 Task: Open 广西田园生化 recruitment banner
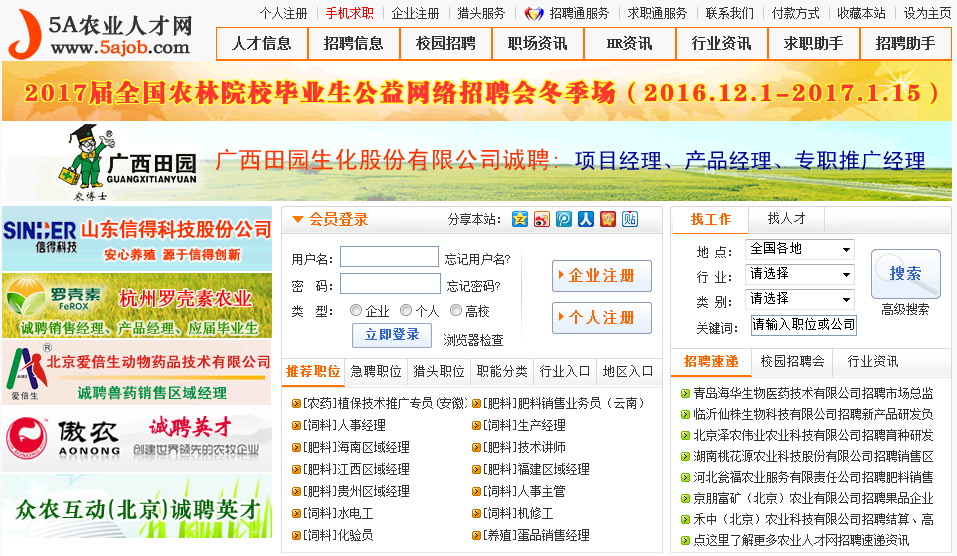(x=477, y=162)
